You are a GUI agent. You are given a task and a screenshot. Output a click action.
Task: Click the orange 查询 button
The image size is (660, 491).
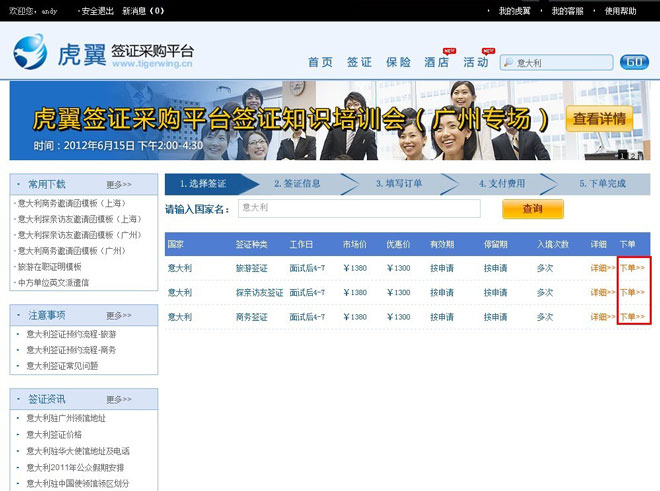tap(533, 209)
